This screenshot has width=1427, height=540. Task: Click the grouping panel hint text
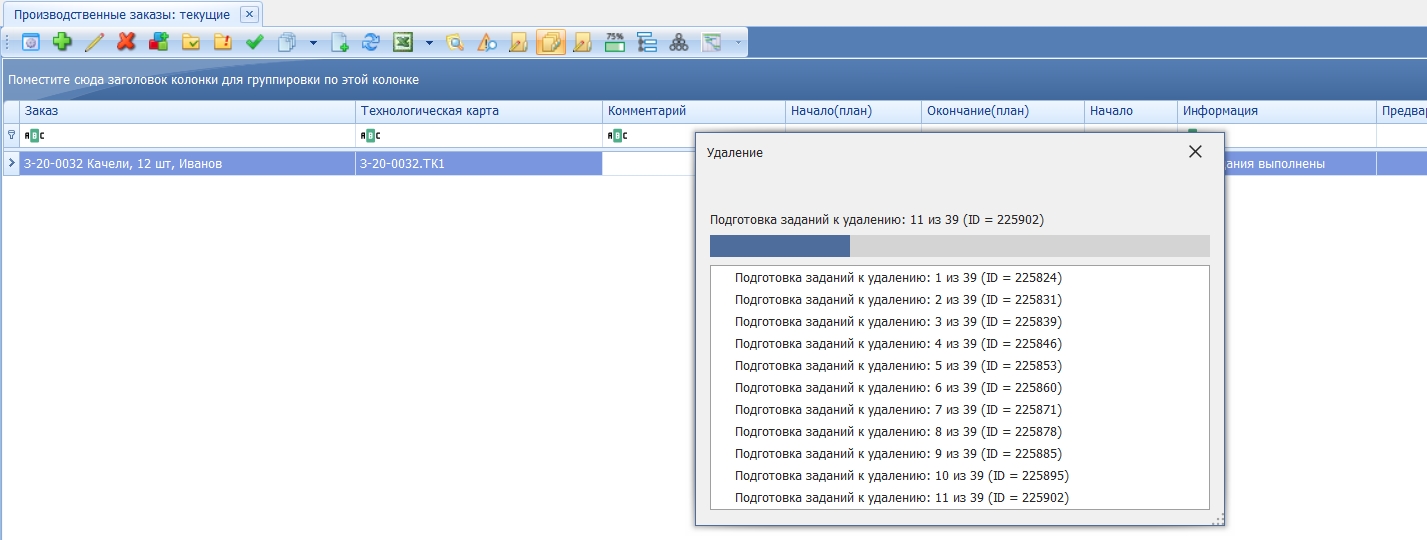(x=214, y=79)
